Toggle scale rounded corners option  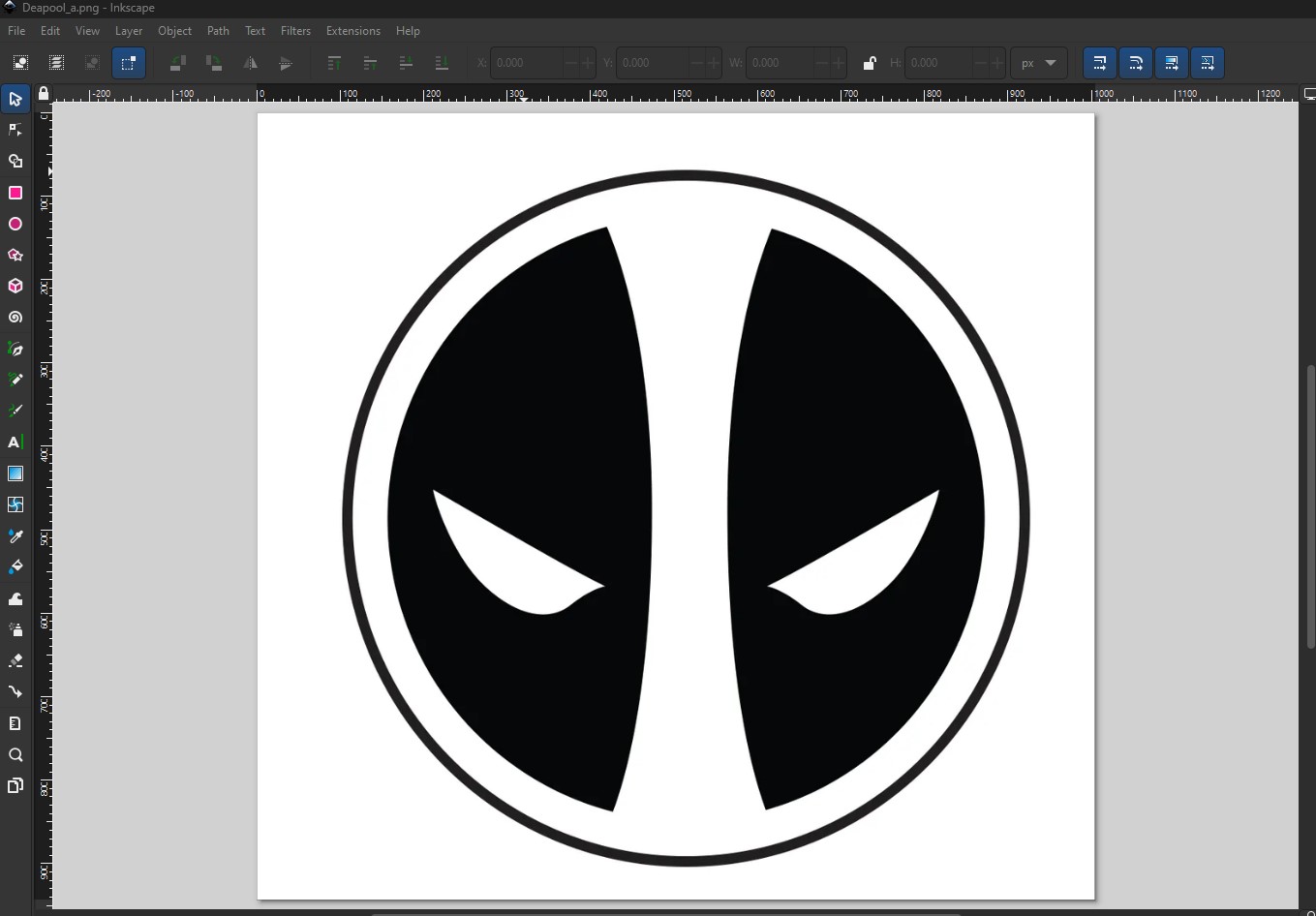pos(1135,63)
